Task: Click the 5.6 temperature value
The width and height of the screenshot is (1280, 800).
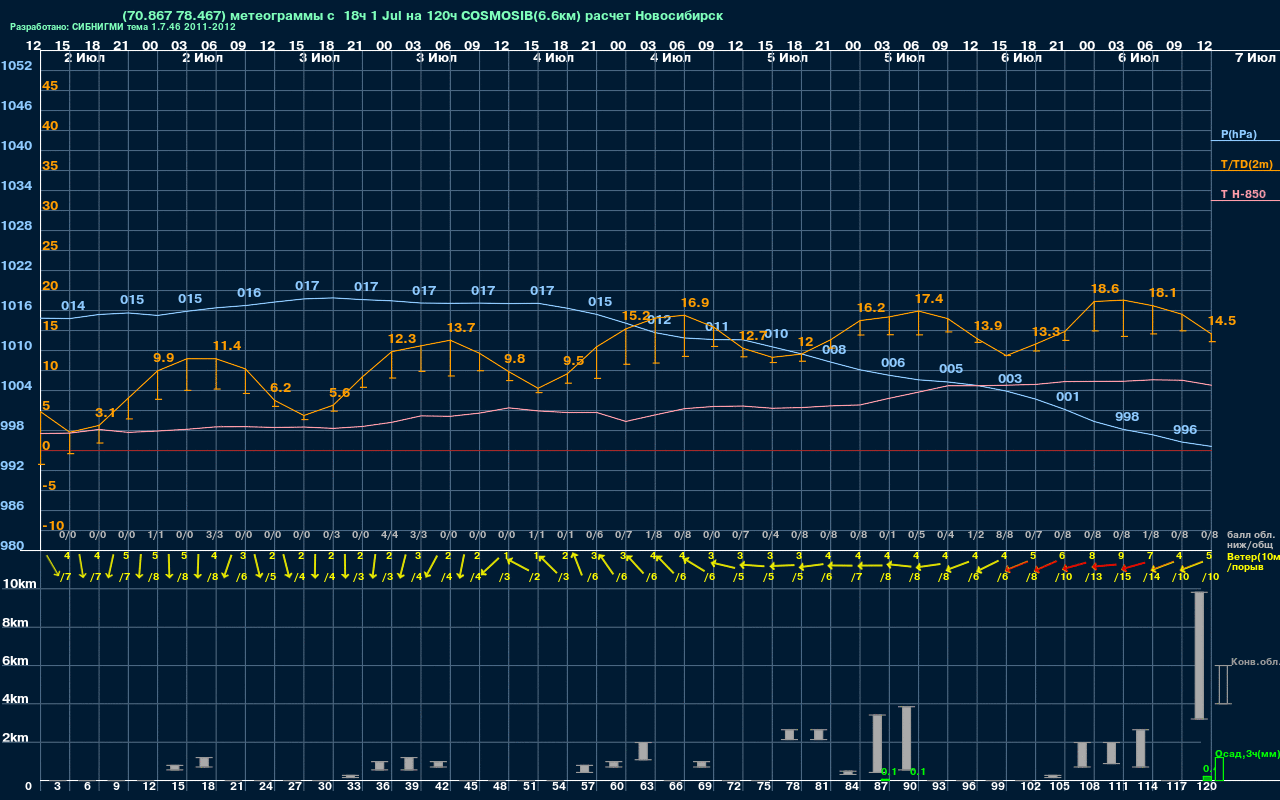Action: (339, 393)
